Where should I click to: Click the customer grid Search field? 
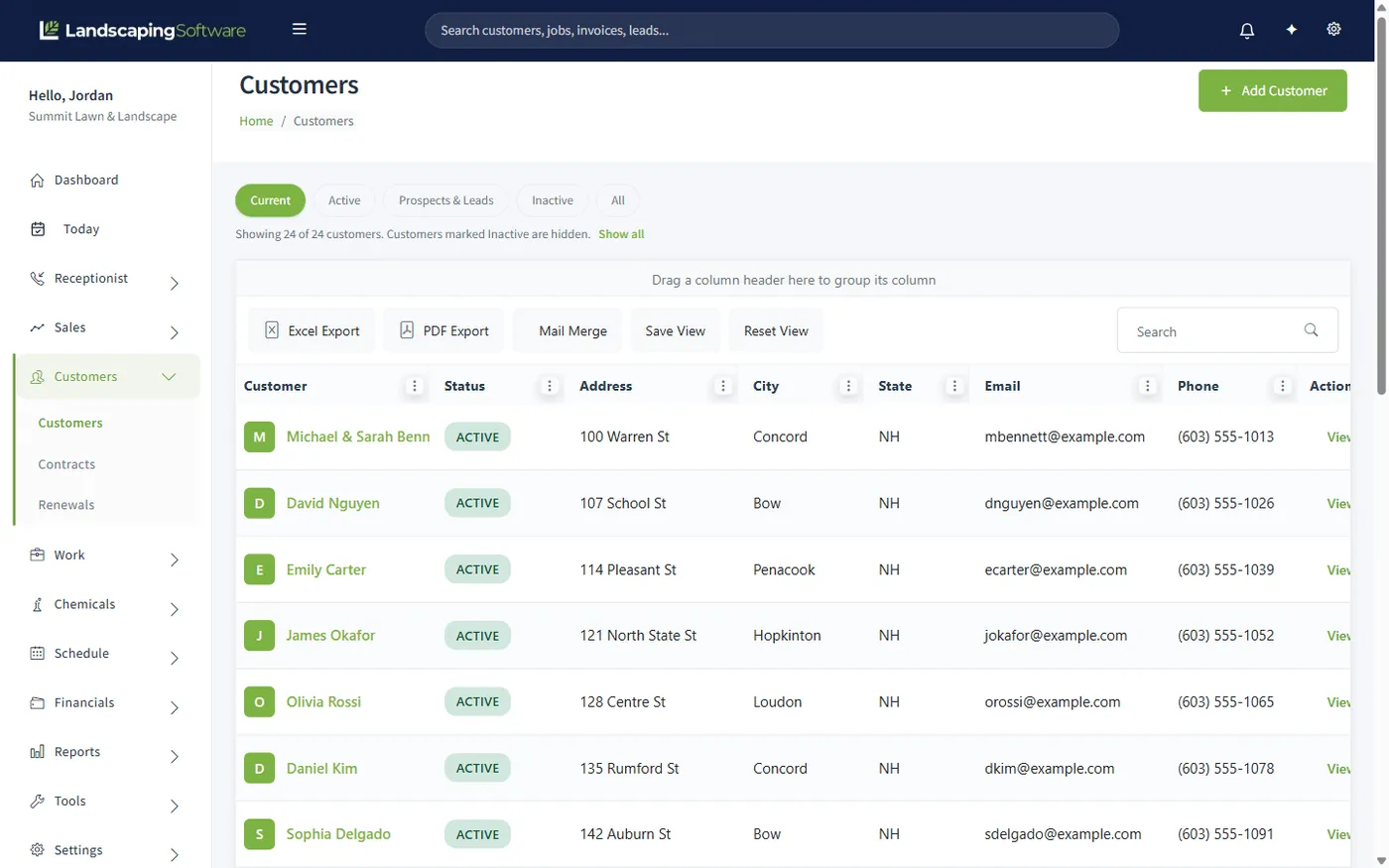point(1227,330)
